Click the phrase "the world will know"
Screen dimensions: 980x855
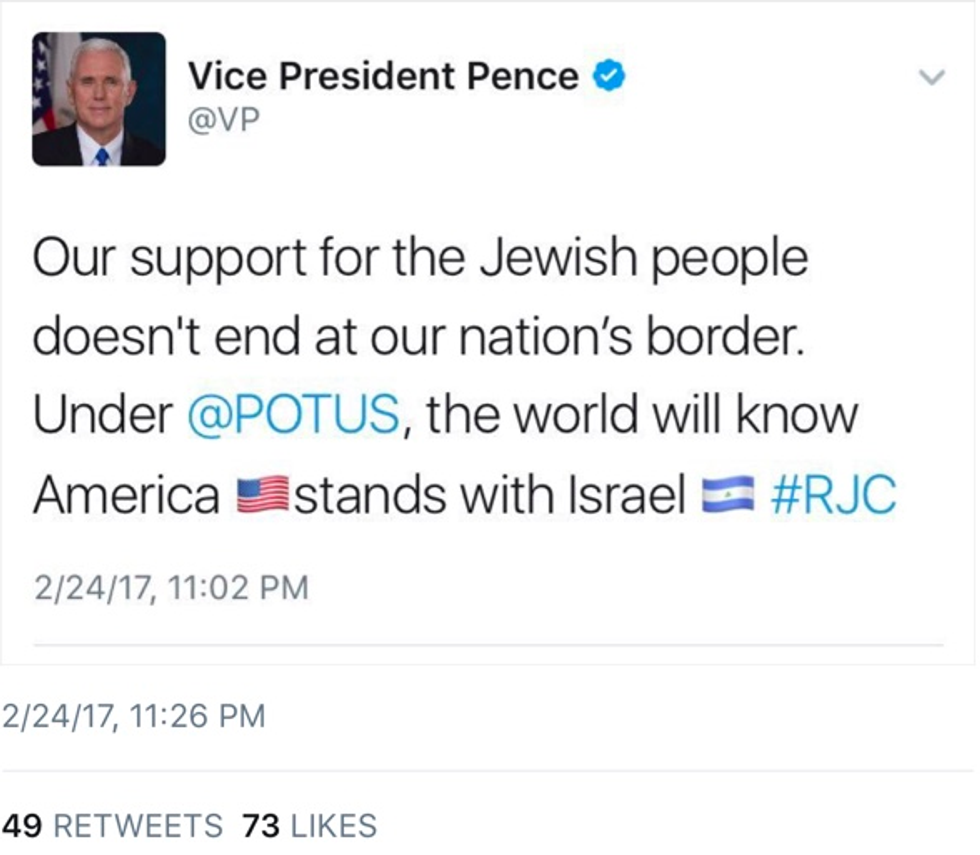point(642,415)
